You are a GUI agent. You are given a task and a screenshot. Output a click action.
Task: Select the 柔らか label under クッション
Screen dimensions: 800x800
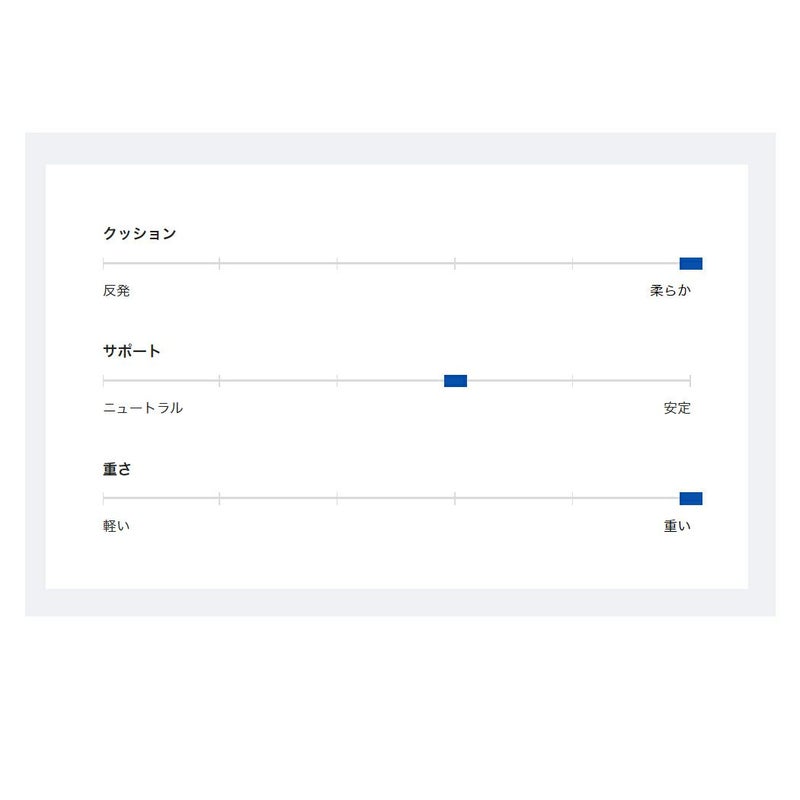[x=670, y=291]
